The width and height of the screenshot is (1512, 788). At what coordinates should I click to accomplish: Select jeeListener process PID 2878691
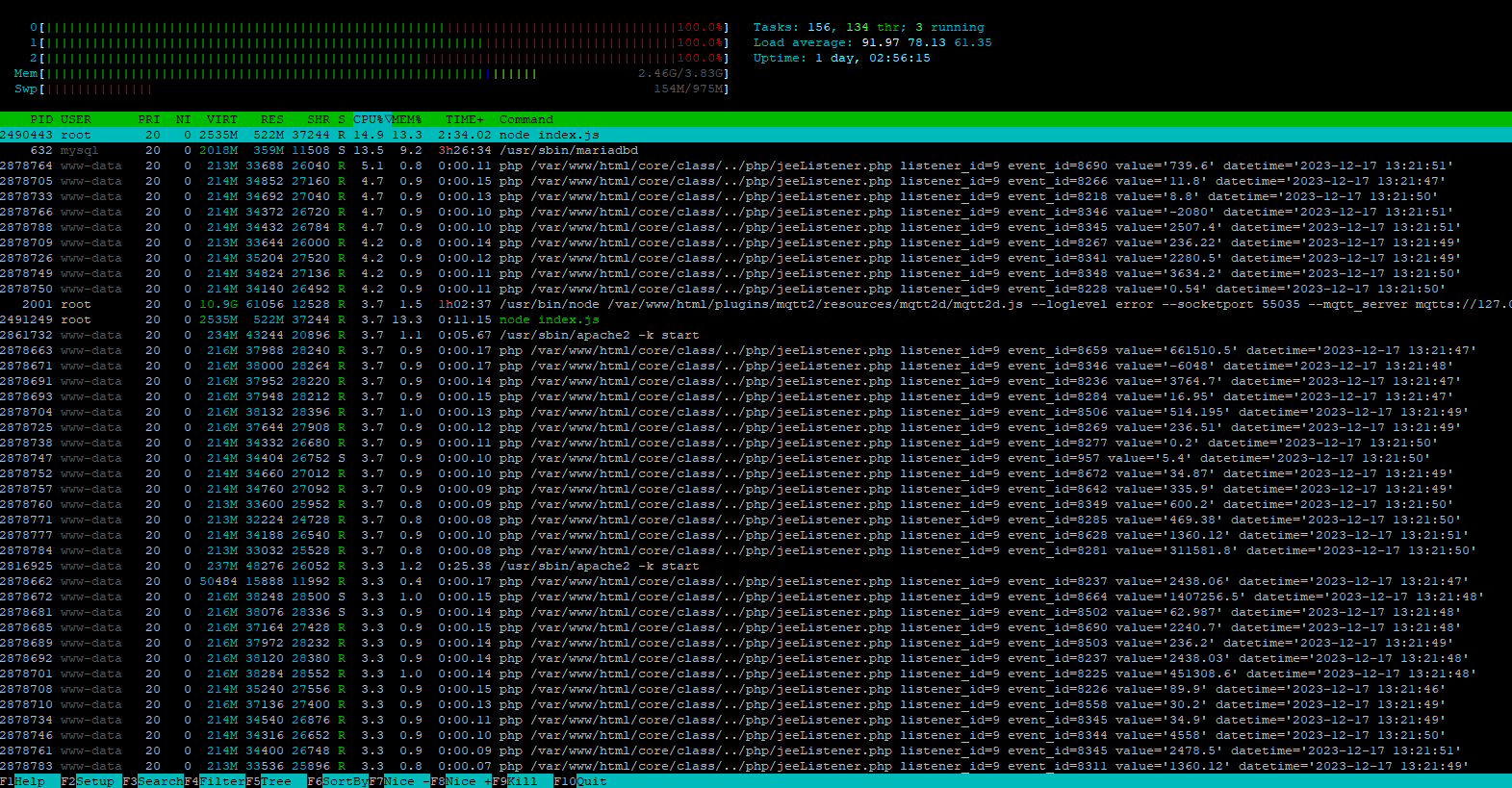756,381
